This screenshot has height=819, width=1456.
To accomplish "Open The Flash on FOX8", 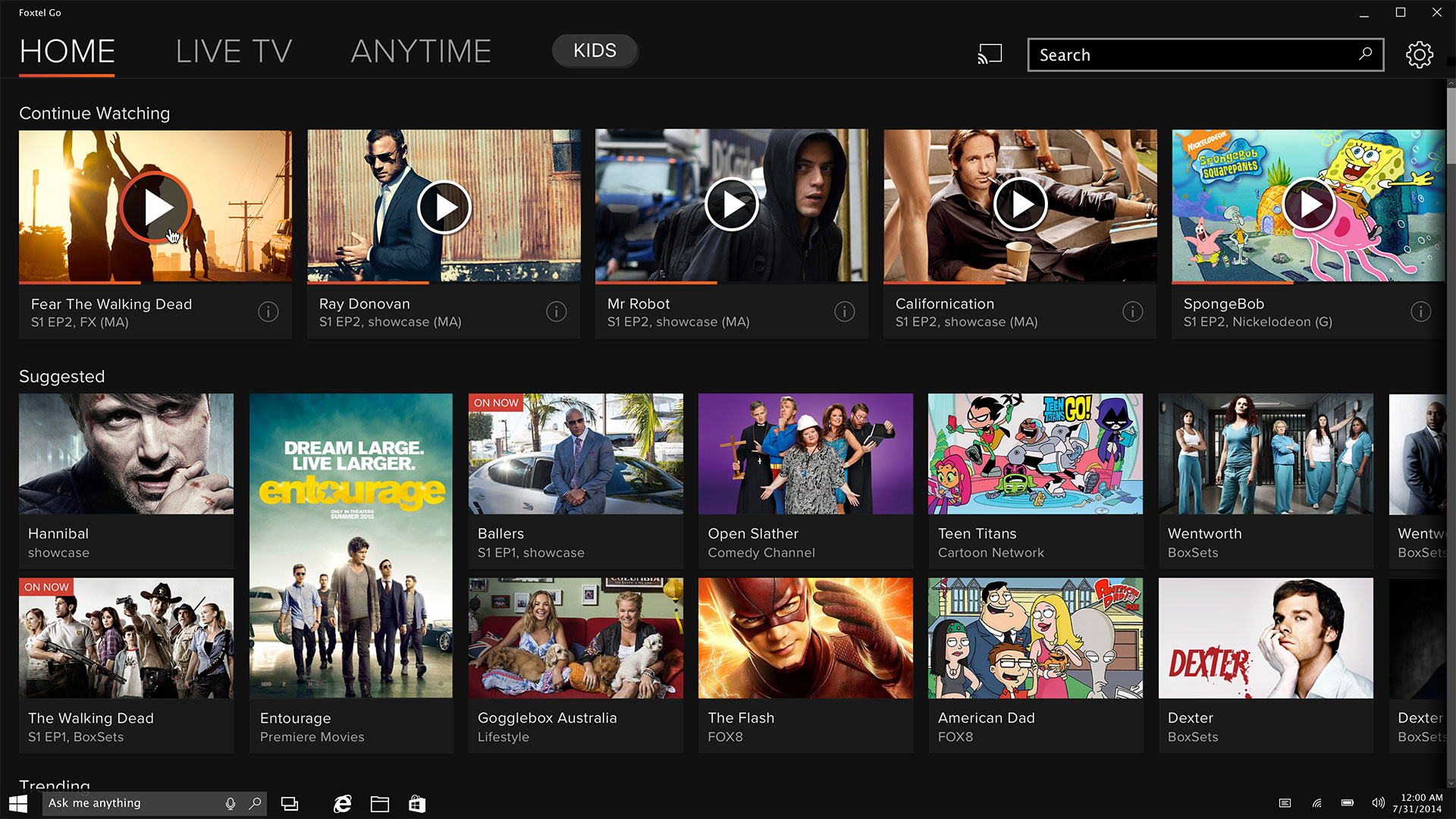I will click(x=805, y=638).
